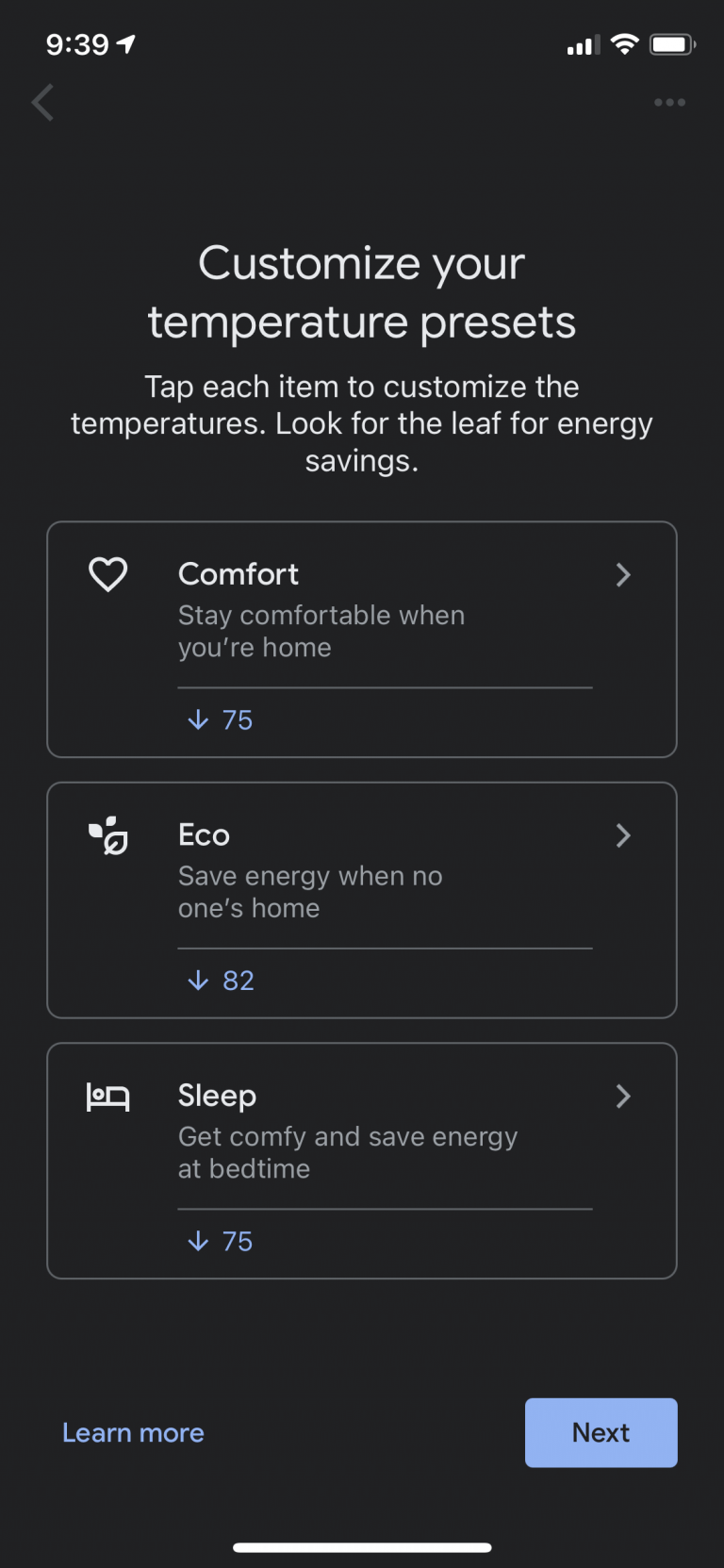Tap the home indicator bar
The height and width of the screenshot is (1568, 724).
click(362, 1545)
